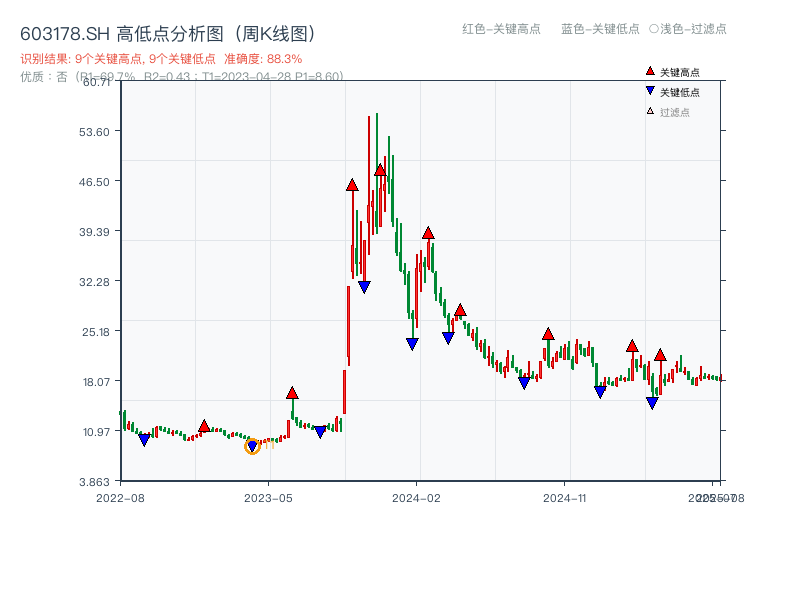Image resolution: width=800 pixels, height=600 pixels.
Task: Click the orange-circled filter point marker
Action: [252, 446]
